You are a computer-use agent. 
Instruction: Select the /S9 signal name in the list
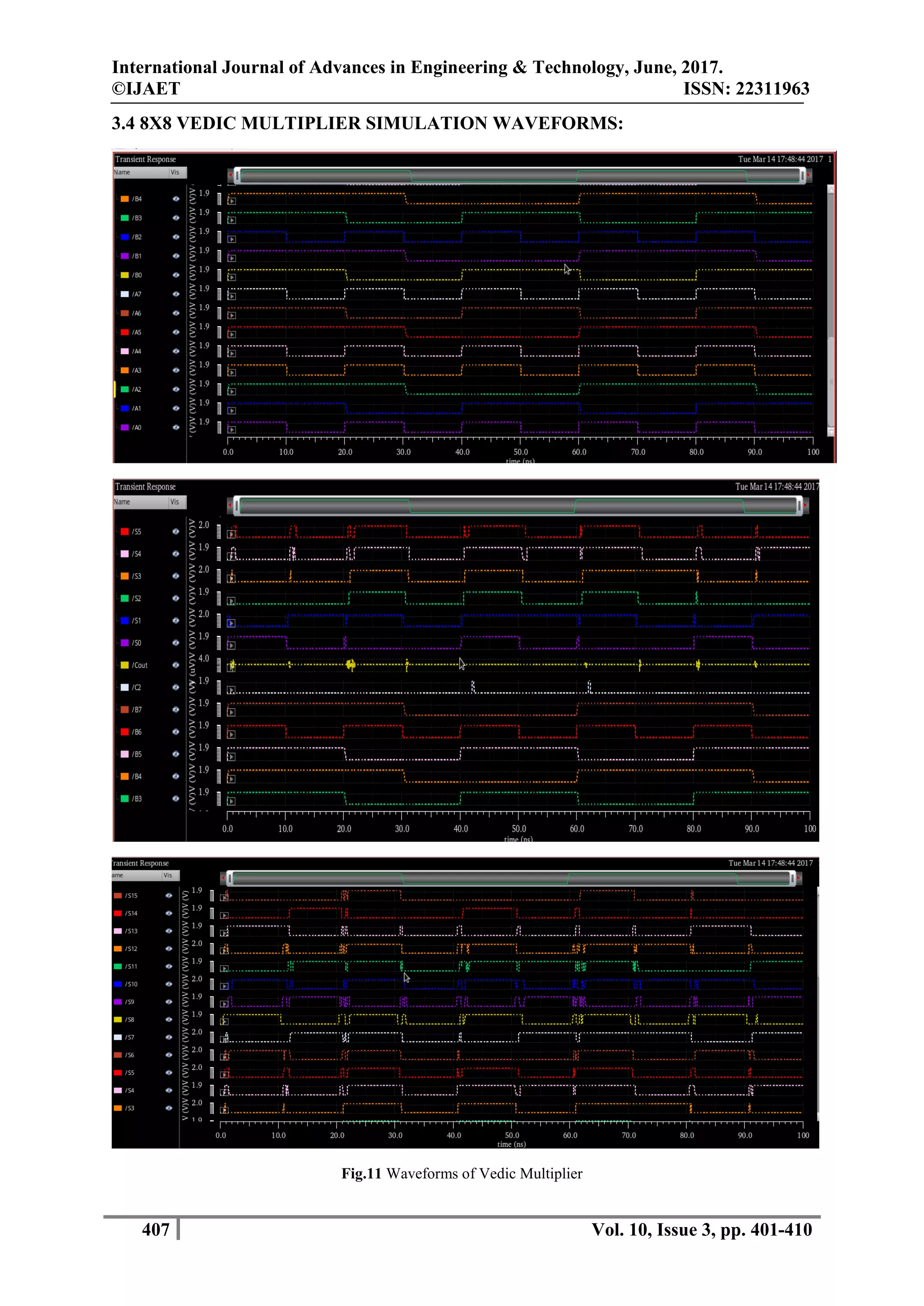tap(130, 1001)
